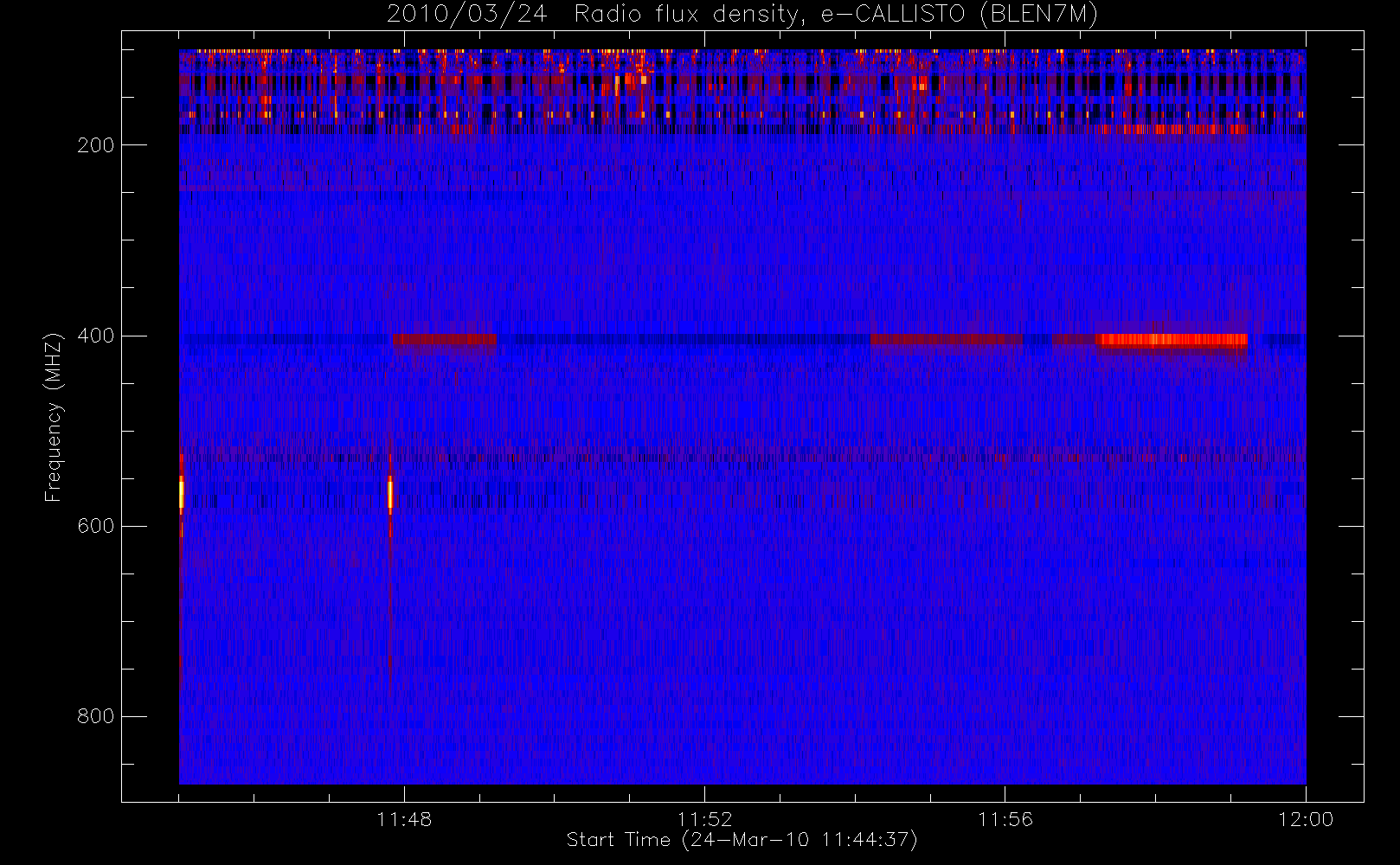Click the 12:00 time tick label

click(x=1306, y=819)
